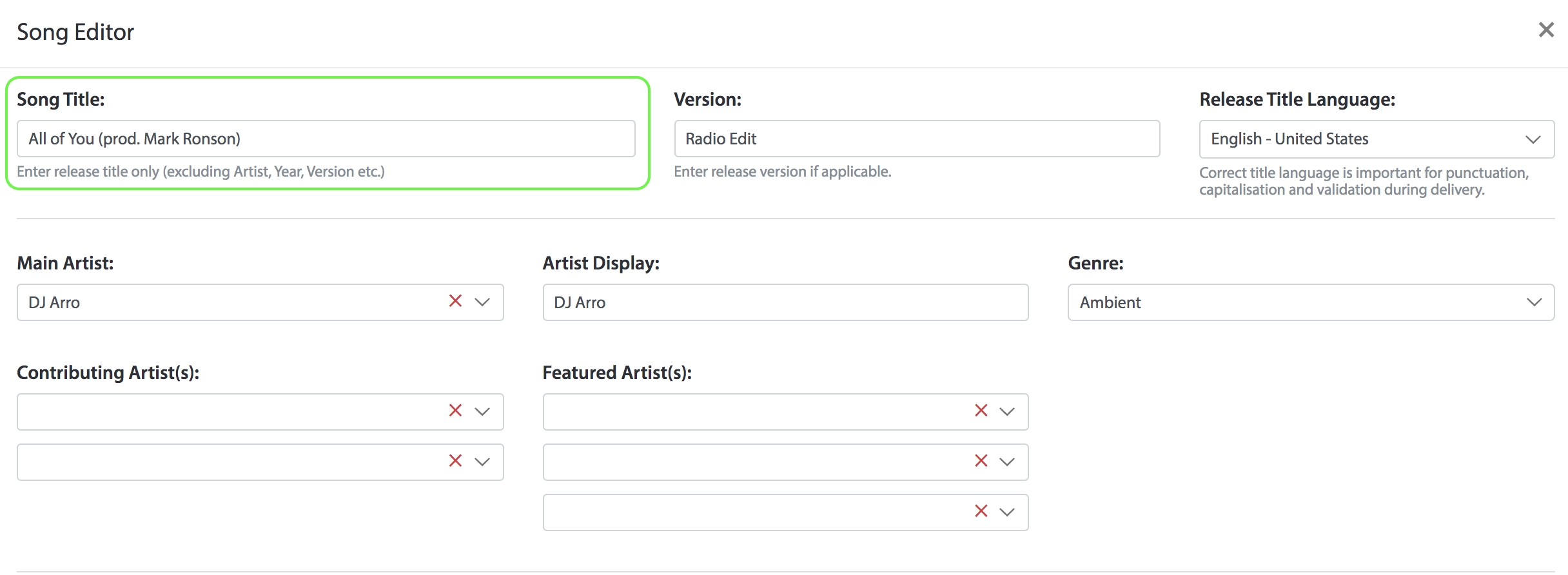Expand the third Featured Artist dropdown arrow

coord(1007,512)
